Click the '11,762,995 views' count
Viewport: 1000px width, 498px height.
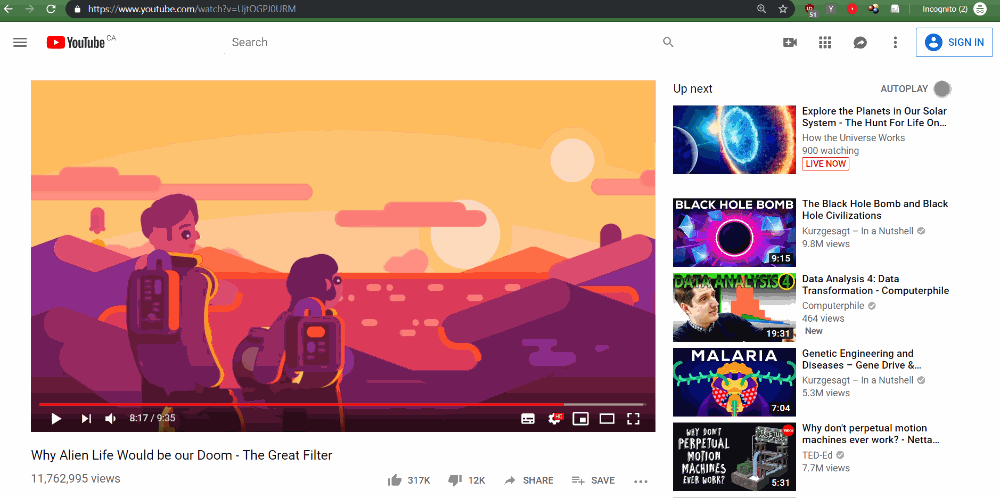tap(75, 478)
